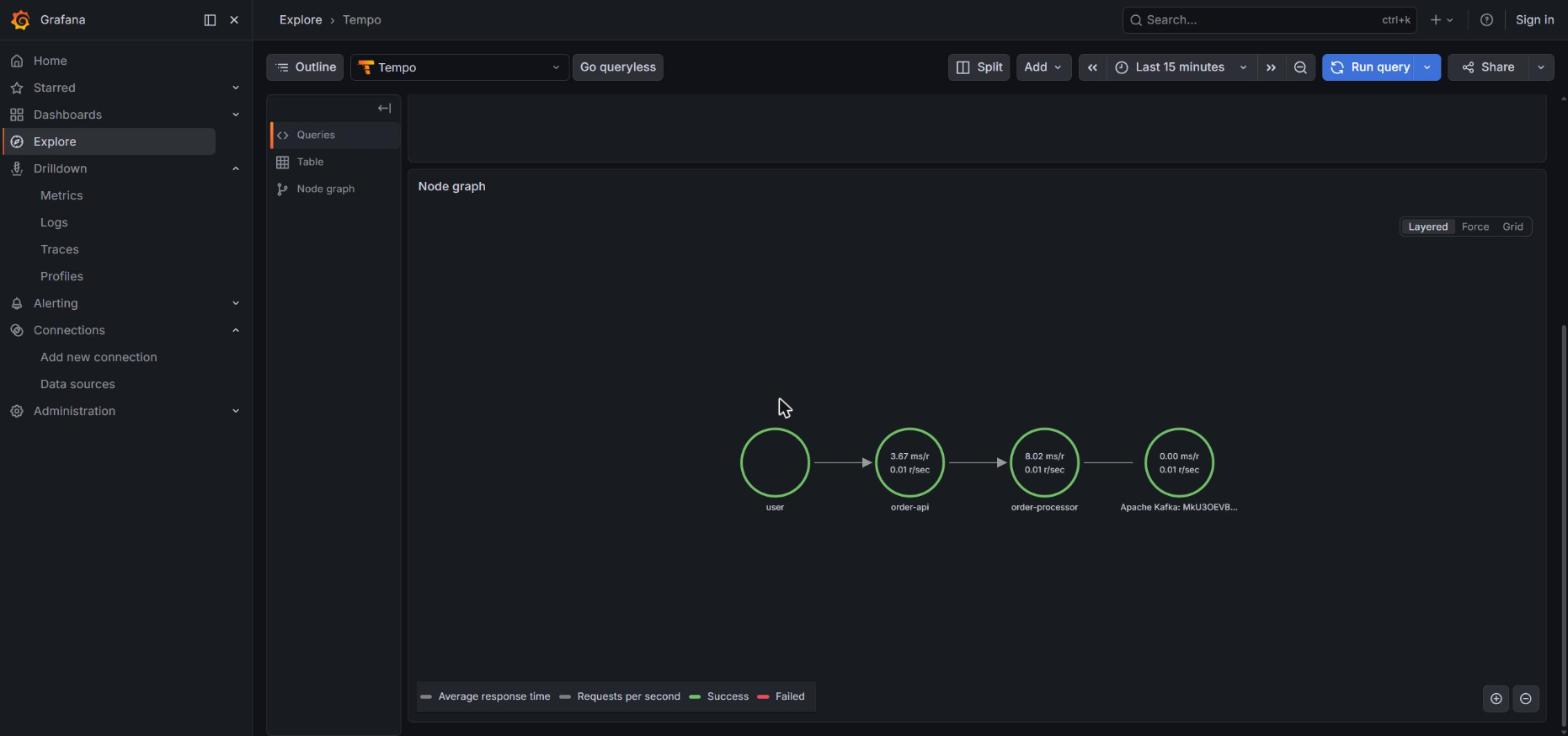This screenshot has width=1568, height=736.
Task: Collapse the outline panel arrow
Action: [x=384, y=108]
